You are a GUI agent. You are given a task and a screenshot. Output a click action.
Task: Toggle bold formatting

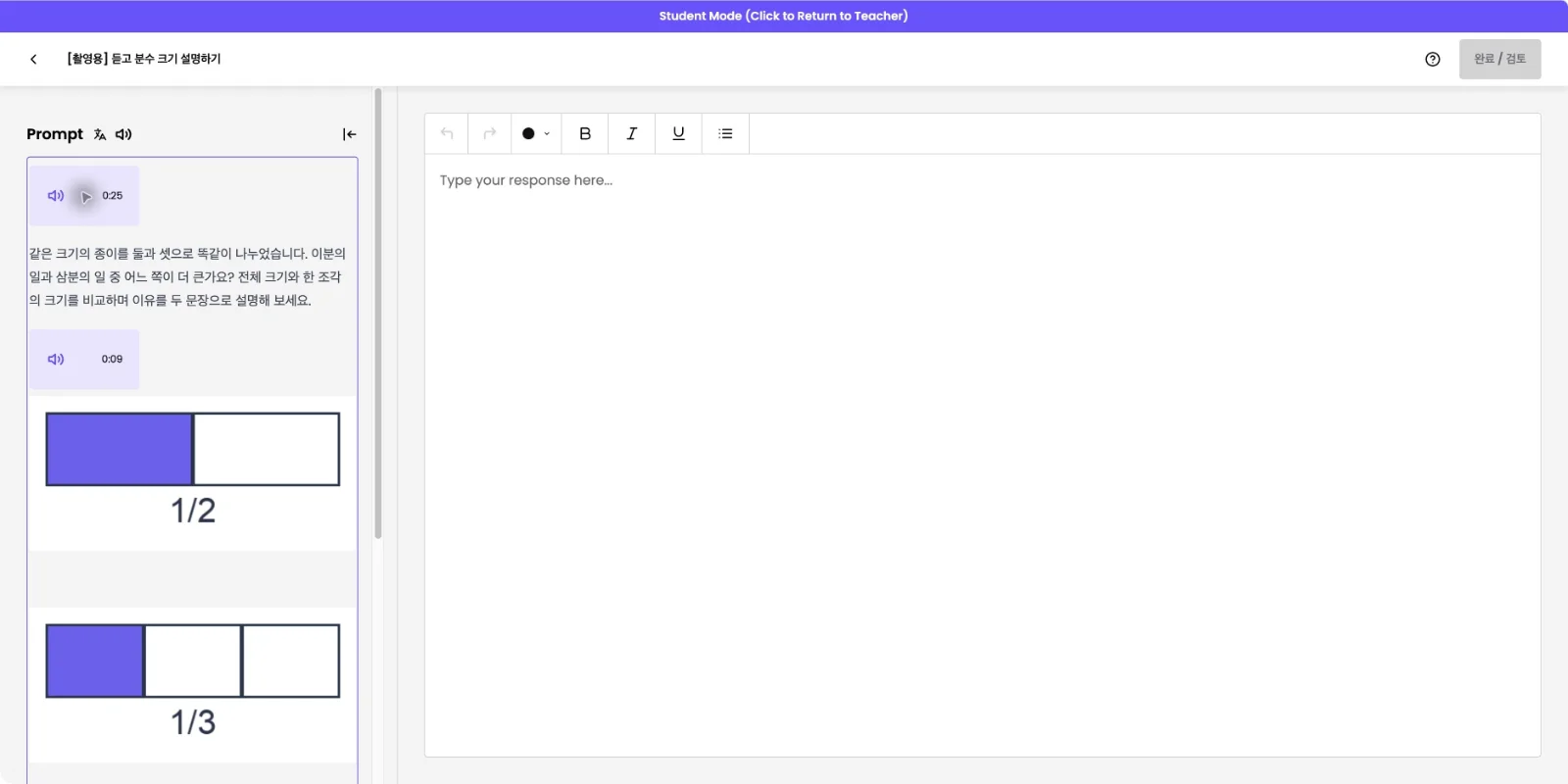(x=585, y=133)
